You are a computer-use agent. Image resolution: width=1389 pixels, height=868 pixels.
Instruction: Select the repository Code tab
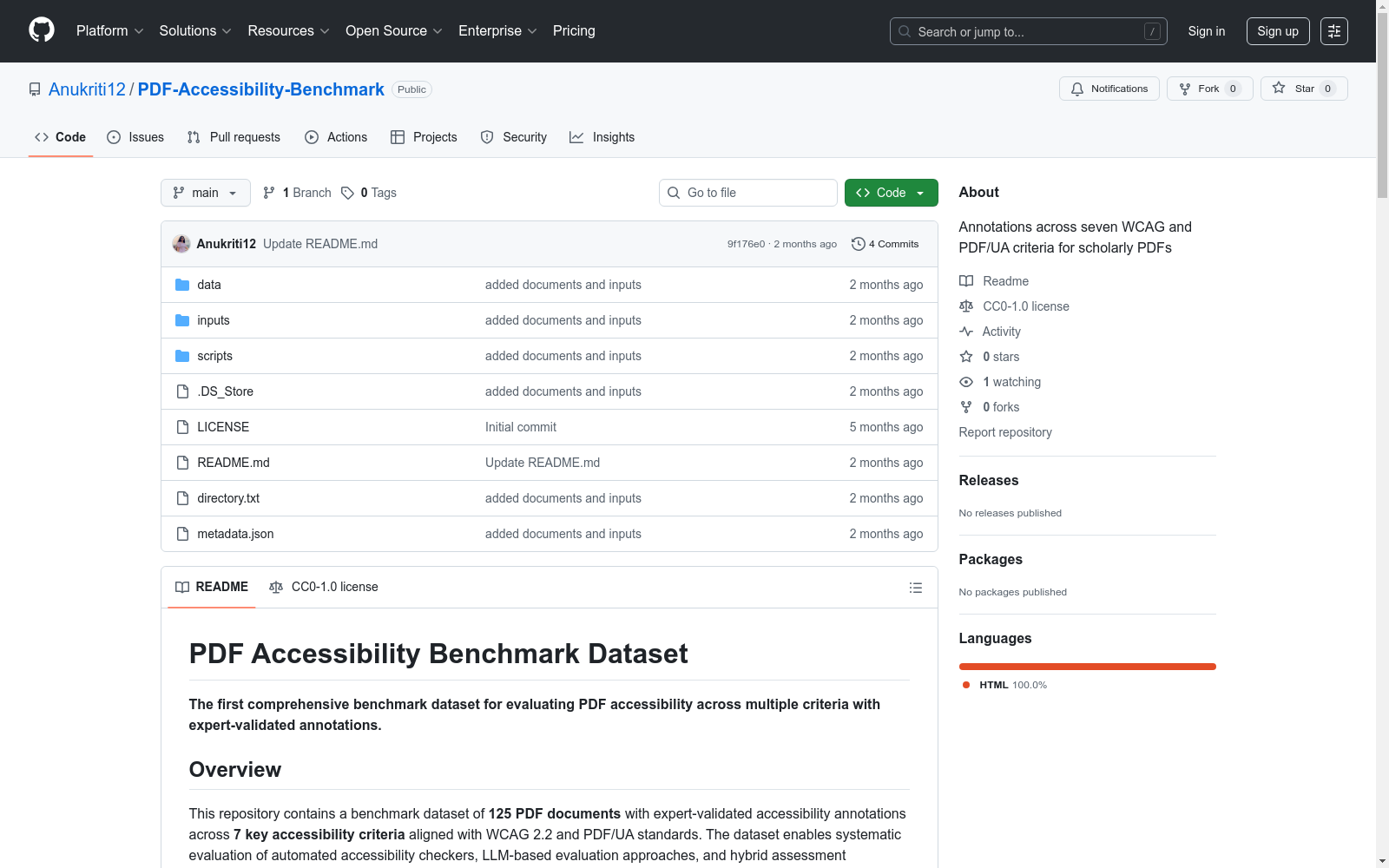(61, 137)
